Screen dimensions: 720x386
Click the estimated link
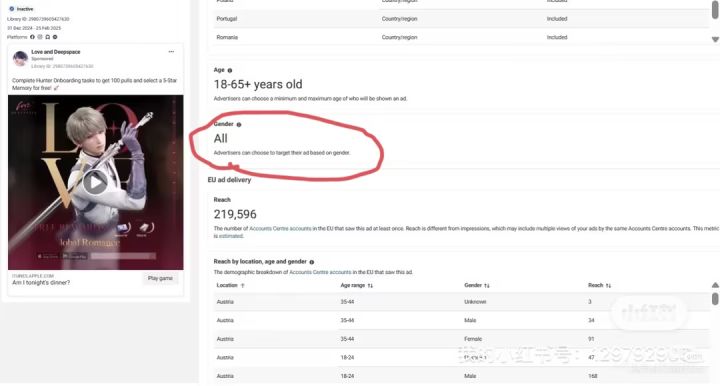pos(231,236)
